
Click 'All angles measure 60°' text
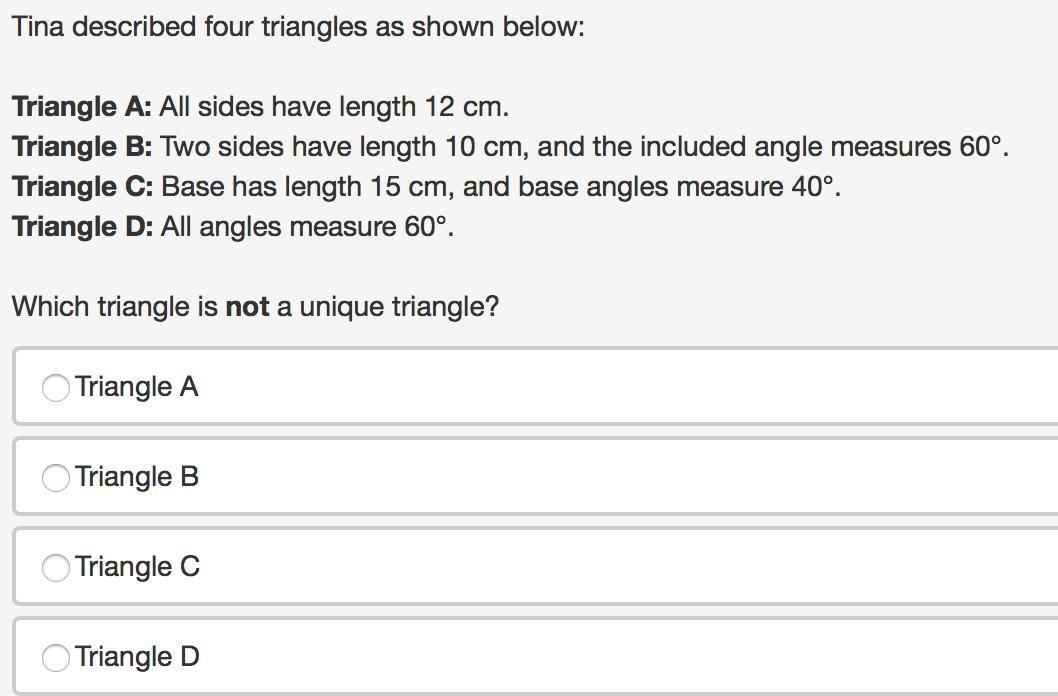point(306,227)
